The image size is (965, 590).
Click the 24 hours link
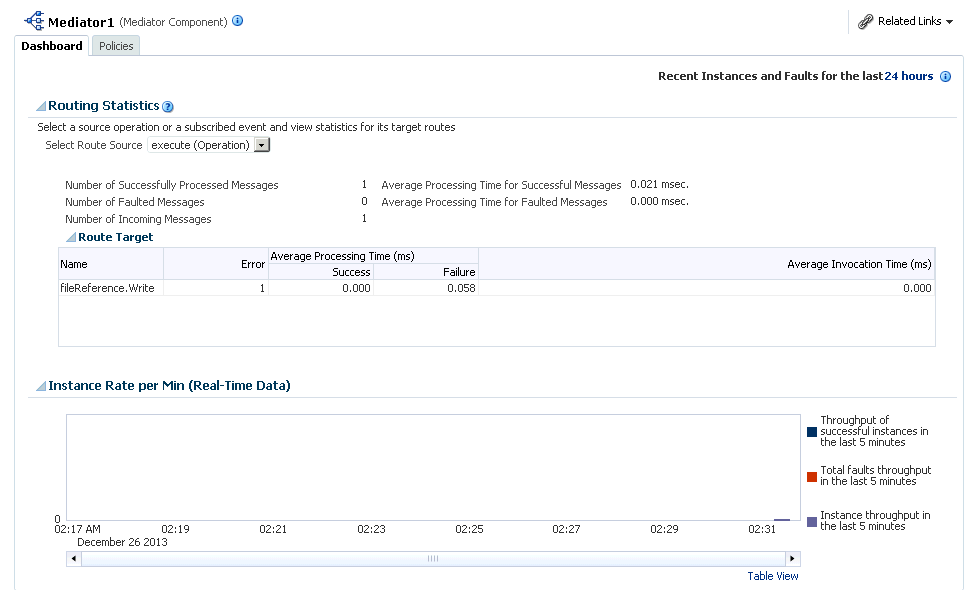pos(908,76)
